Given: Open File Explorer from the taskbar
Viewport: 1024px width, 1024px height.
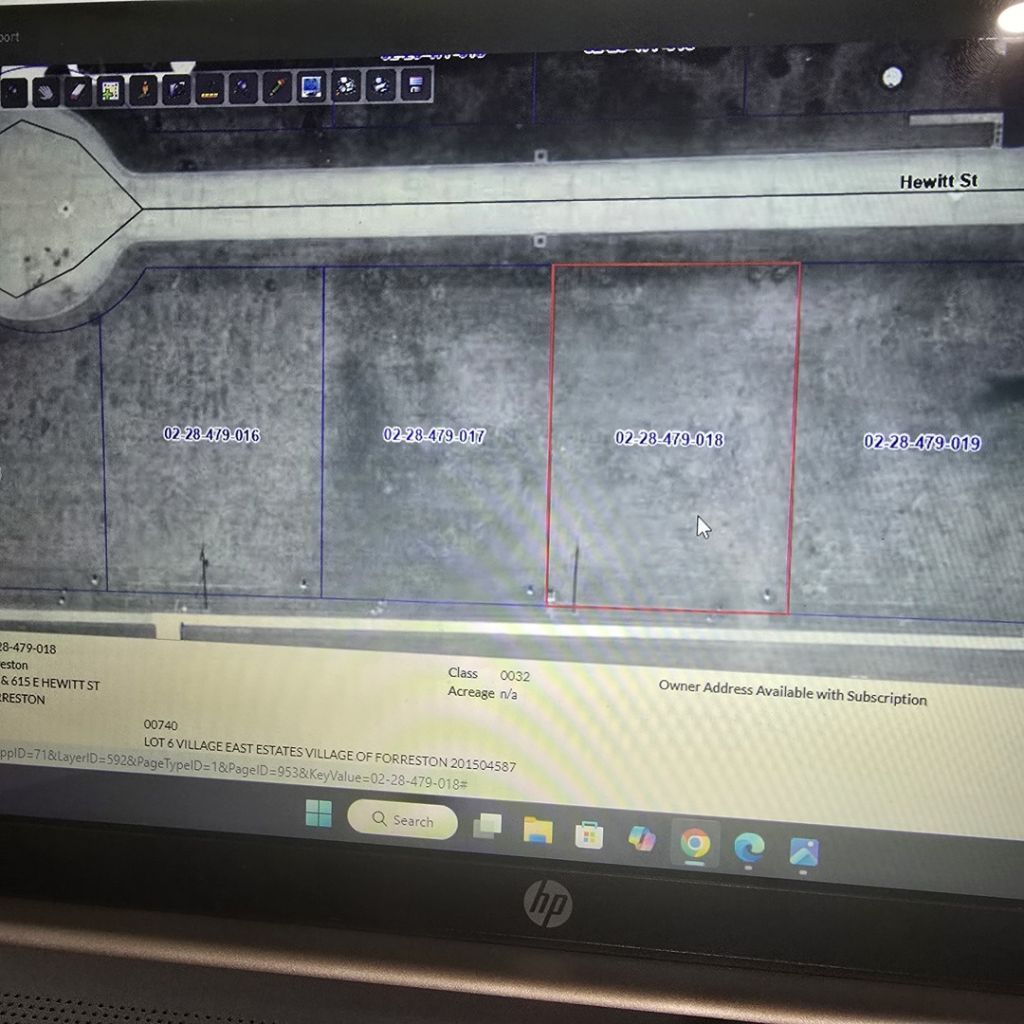Looking at the screenshot, I should pos(538,830).
